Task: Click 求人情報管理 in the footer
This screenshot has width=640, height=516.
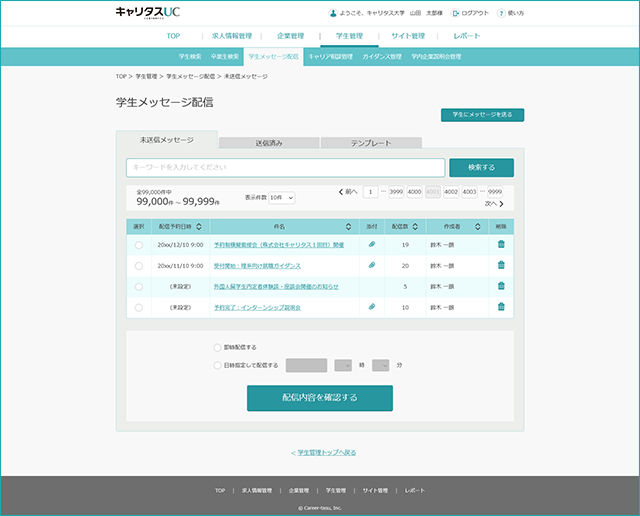Action: [x=257, y=490]
